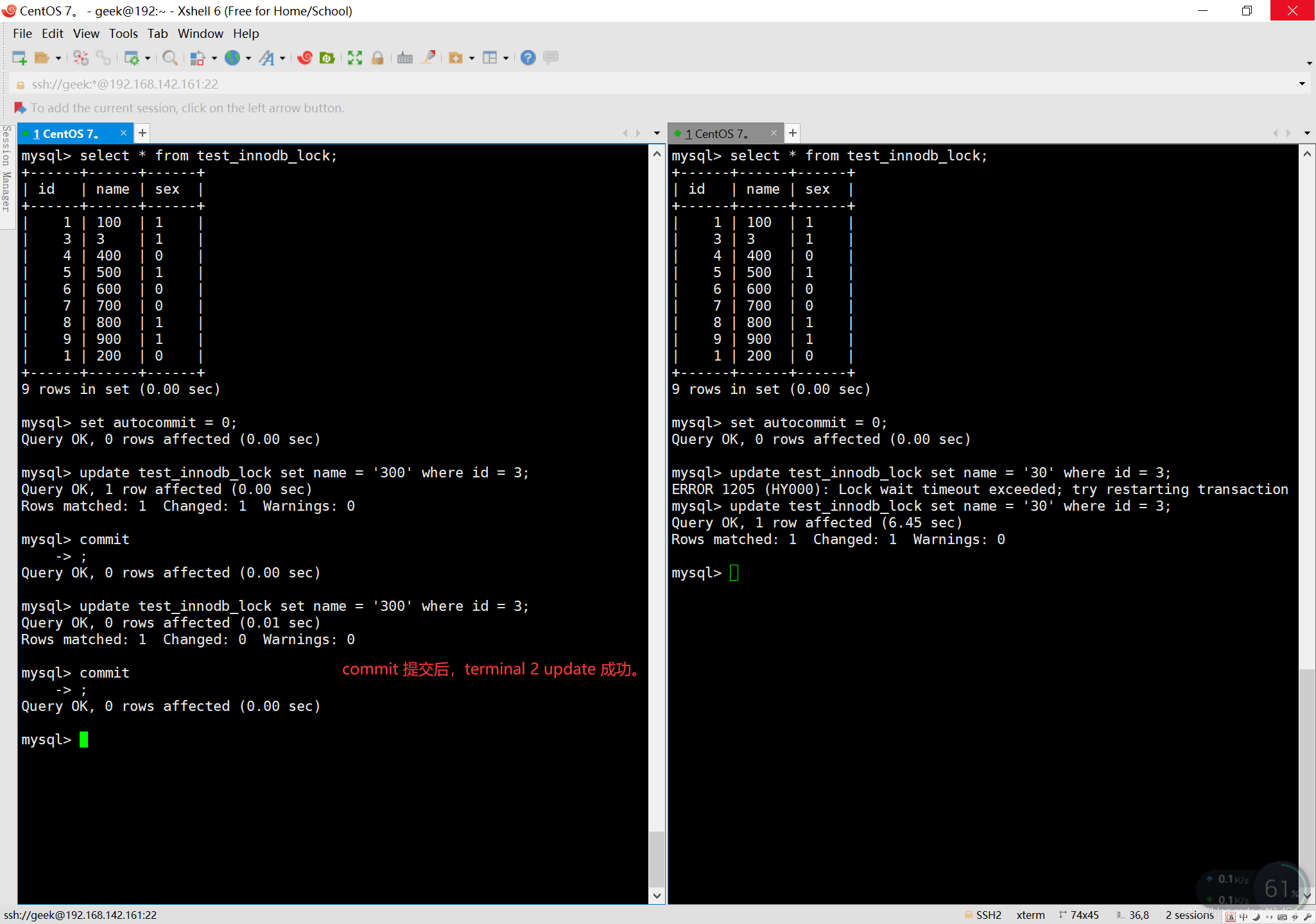Close the right pane CentOS 7 tab
1316x924 pixels.
pyautogui.click(x=774, y=133)
